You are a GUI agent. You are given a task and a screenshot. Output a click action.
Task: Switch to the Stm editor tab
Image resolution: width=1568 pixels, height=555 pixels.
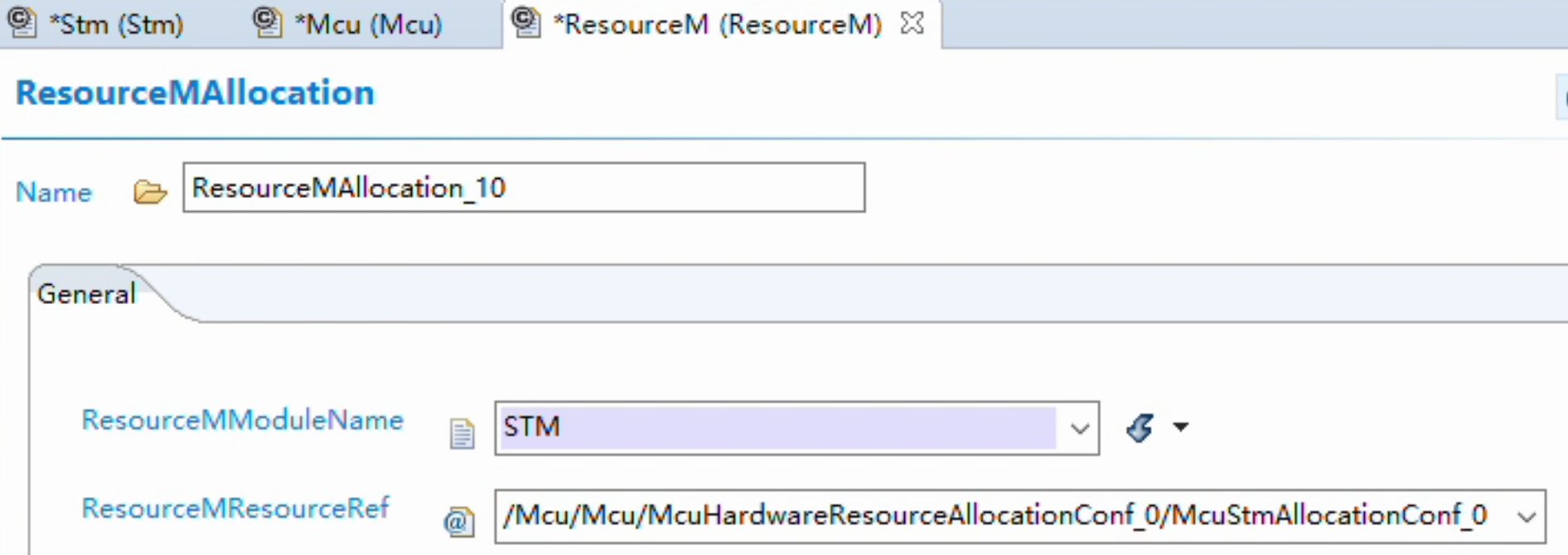[x=95, y=24]
